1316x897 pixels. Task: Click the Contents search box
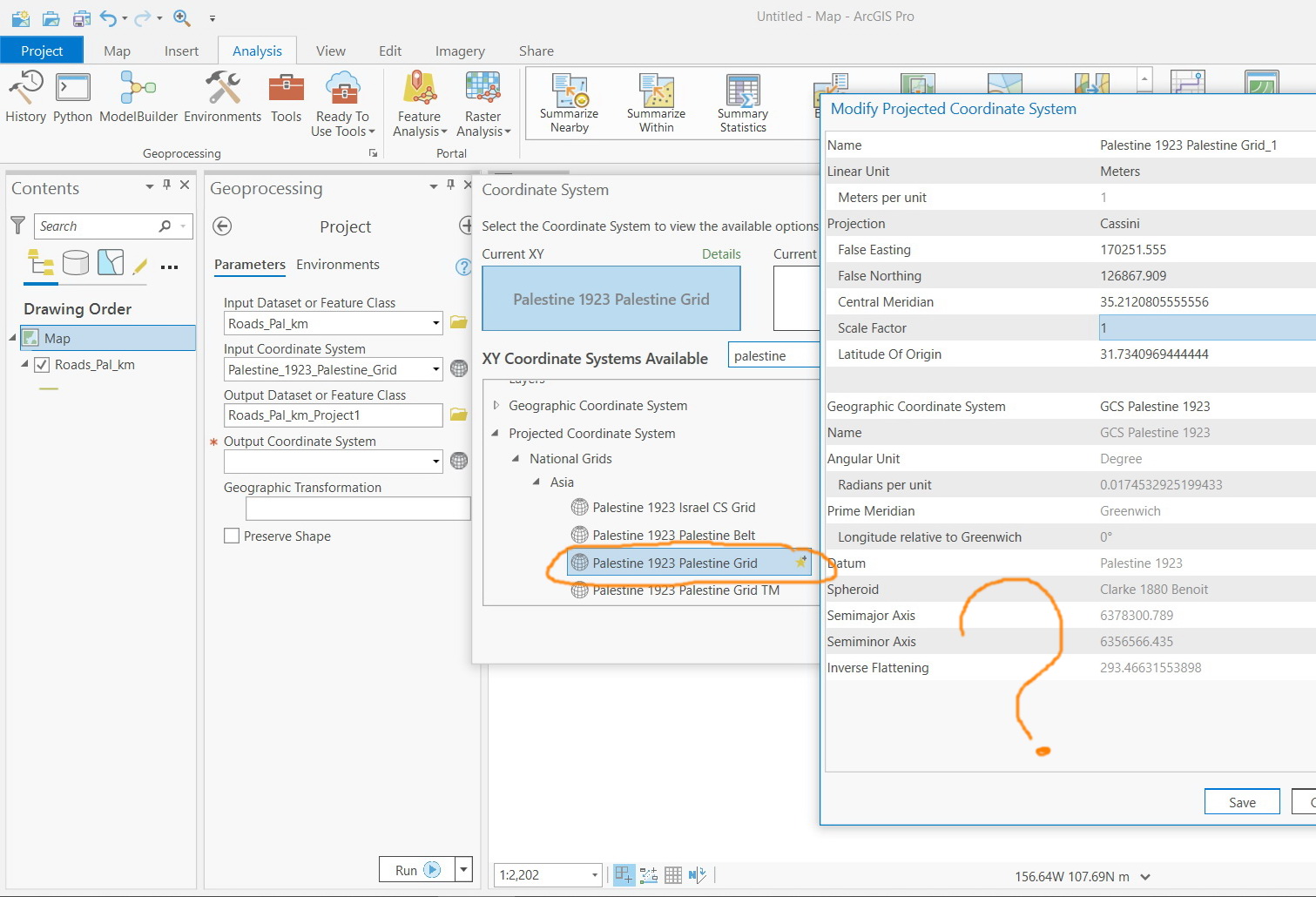(113, 226)
